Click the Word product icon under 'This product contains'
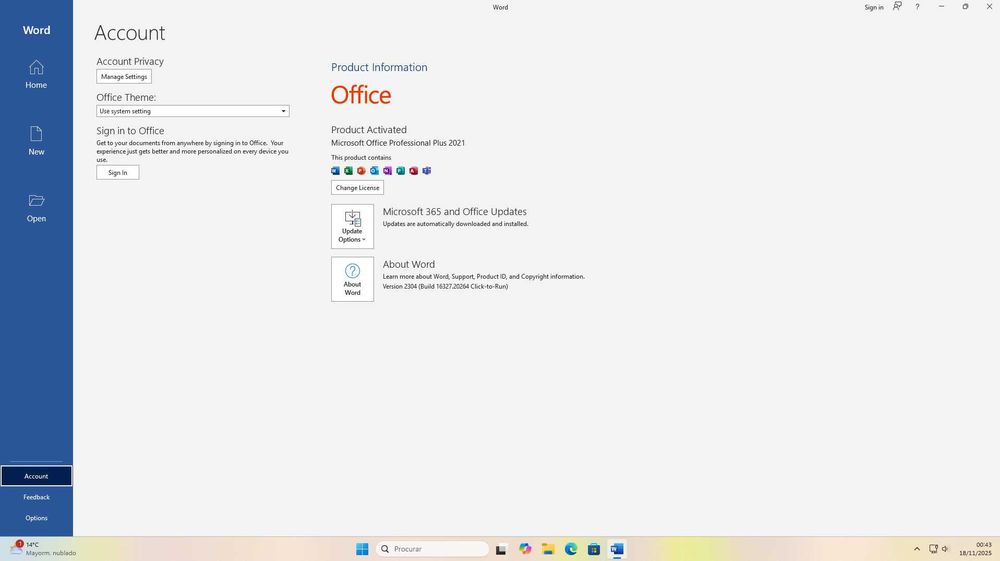The width and height of the screenshot is (1000, 561). [x=335, y=171]
